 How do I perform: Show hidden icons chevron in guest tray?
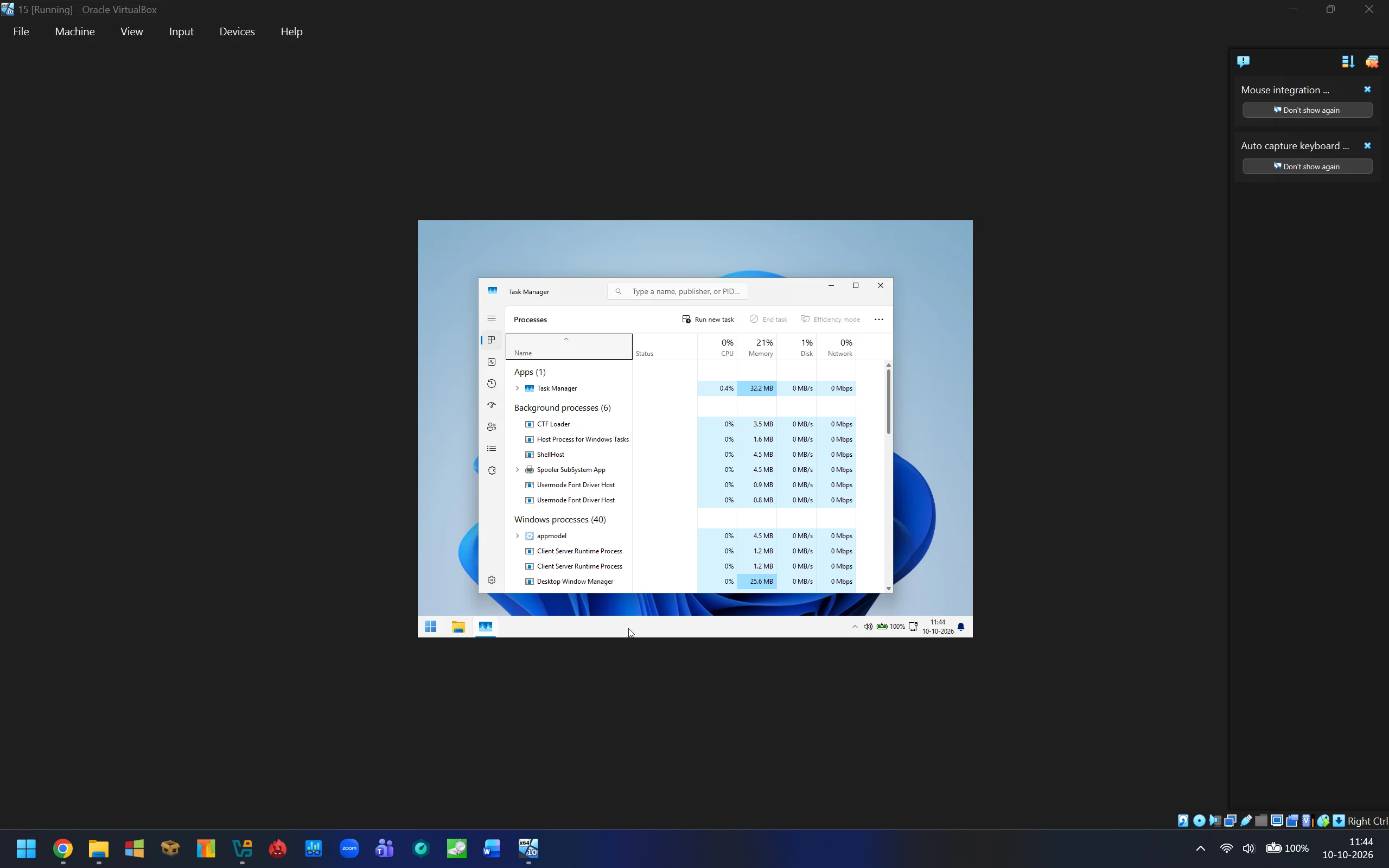pos(855,627)
